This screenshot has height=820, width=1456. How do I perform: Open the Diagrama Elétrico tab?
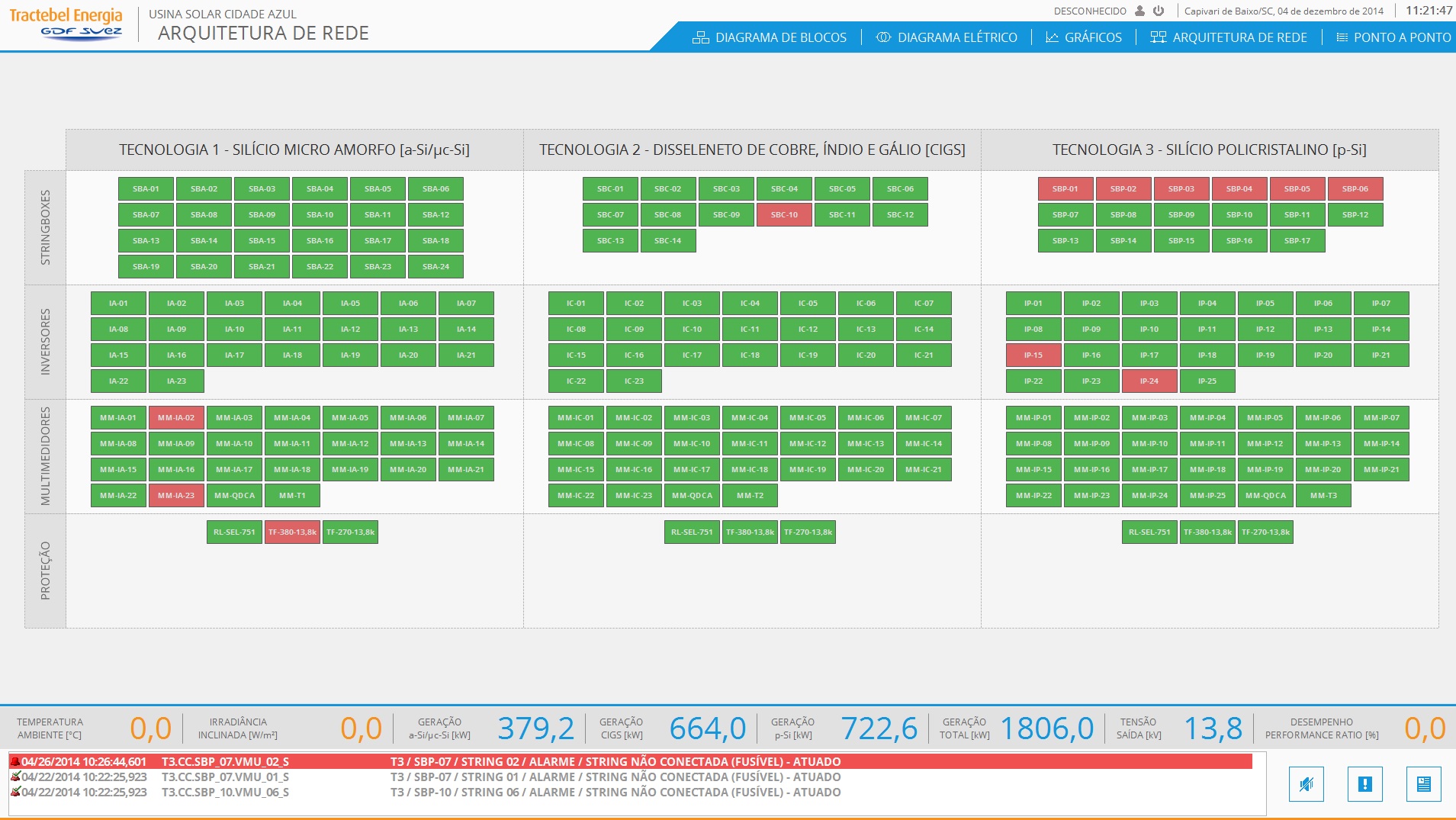[947, 37]
